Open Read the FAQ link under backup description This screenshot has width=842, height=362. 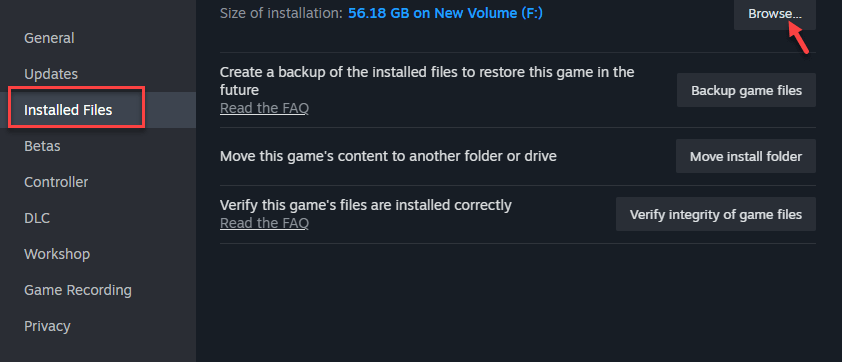pyautogui.click(x=264, y=108)
